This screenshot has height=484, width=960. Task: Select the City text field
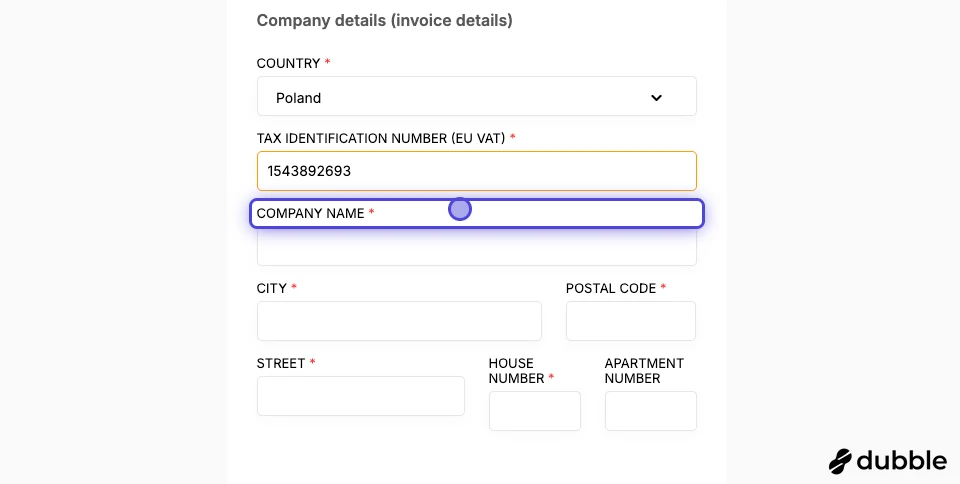click(399, 321)
